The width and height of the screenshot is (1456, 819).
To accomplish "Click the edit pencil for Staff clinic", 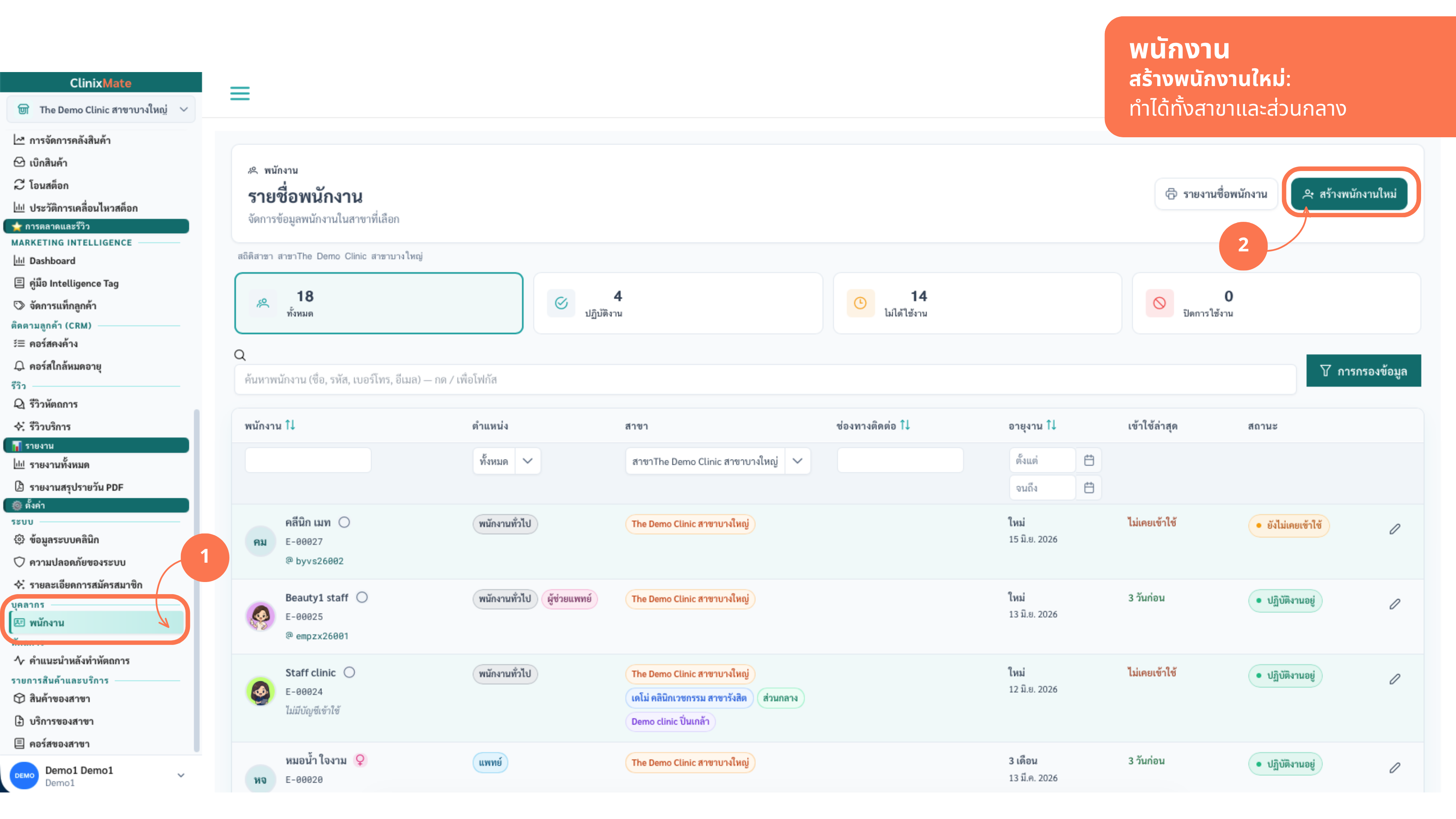I will coord(1395,679).
